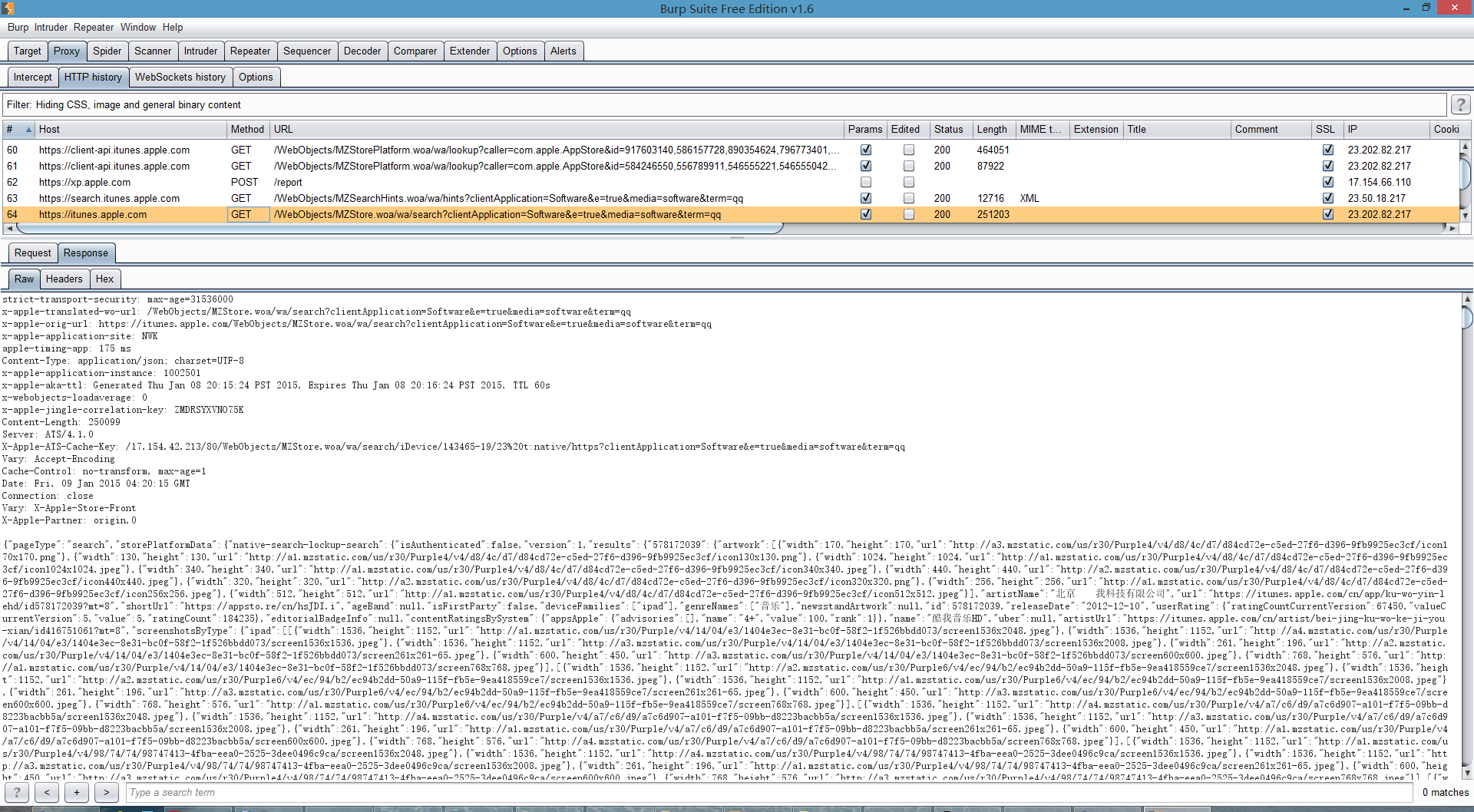Sort history by Host column

pos(131,130)
